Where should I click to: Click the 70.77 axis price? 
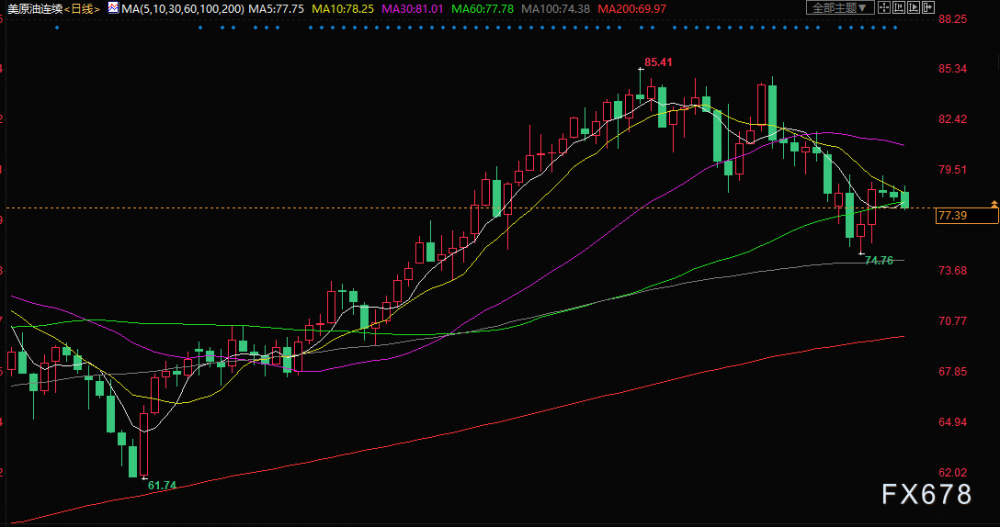click(x=953, y=320)
